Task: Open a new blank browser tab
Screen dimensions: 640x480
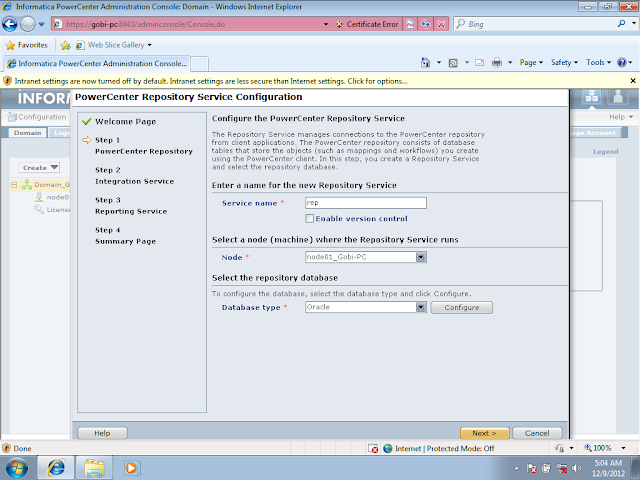Action: (x=200, y=64)
